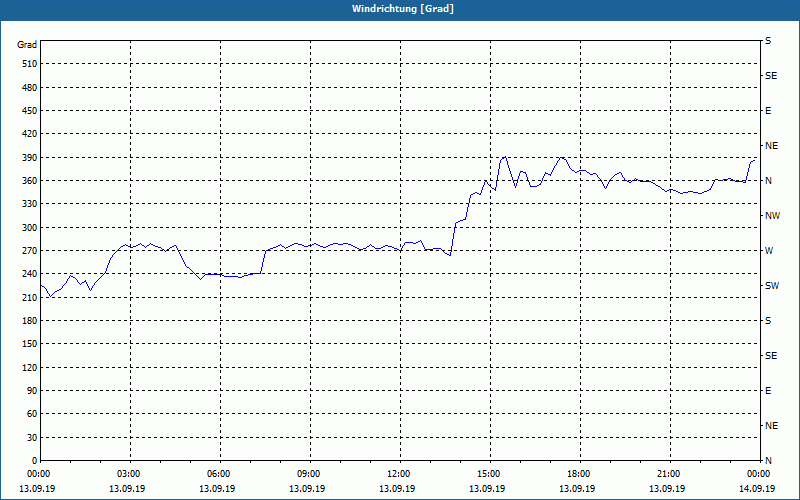Select the 90 y-axis value
Image resolution: width=800 pixels, height=500 pixels.
point(32,391)
